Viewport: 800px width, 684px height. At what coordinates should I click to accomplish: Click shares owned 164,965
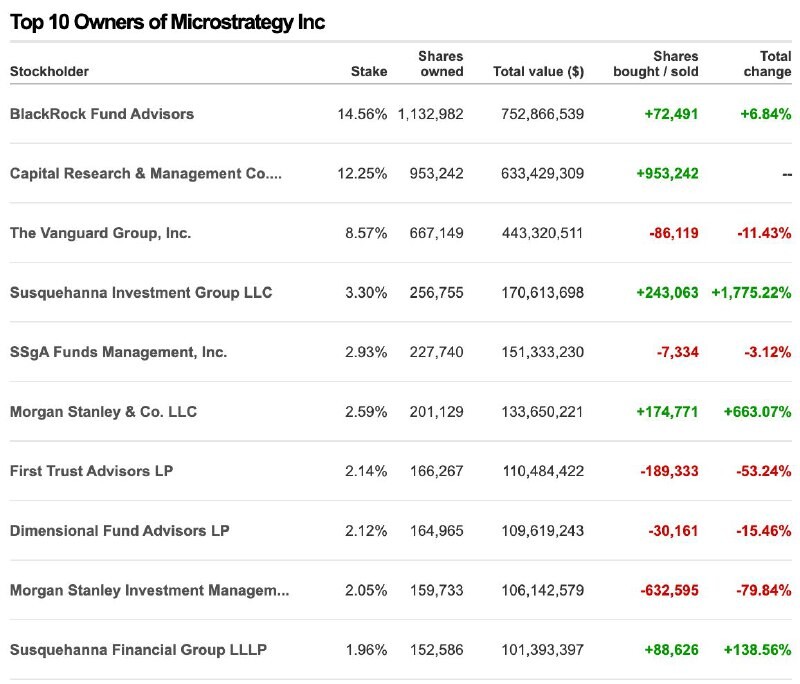pyautogui.click(x=437, y=530)
